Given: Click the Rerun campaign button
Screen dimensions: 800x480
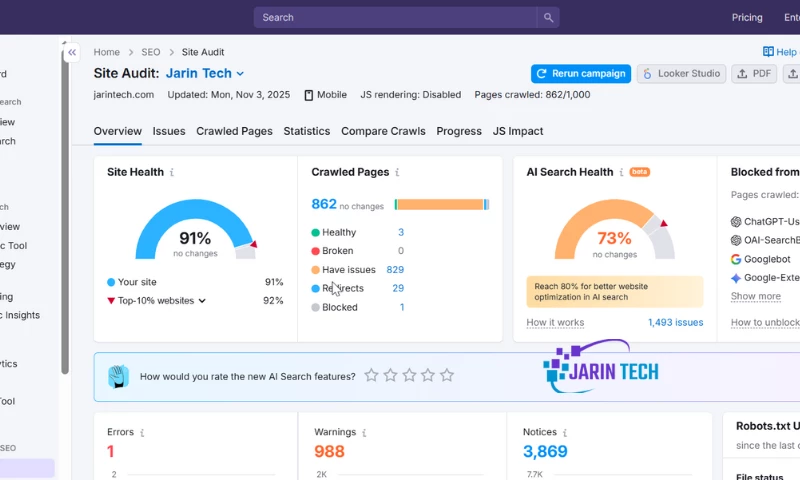Looking at the screenshot, I should coord(580,73).
